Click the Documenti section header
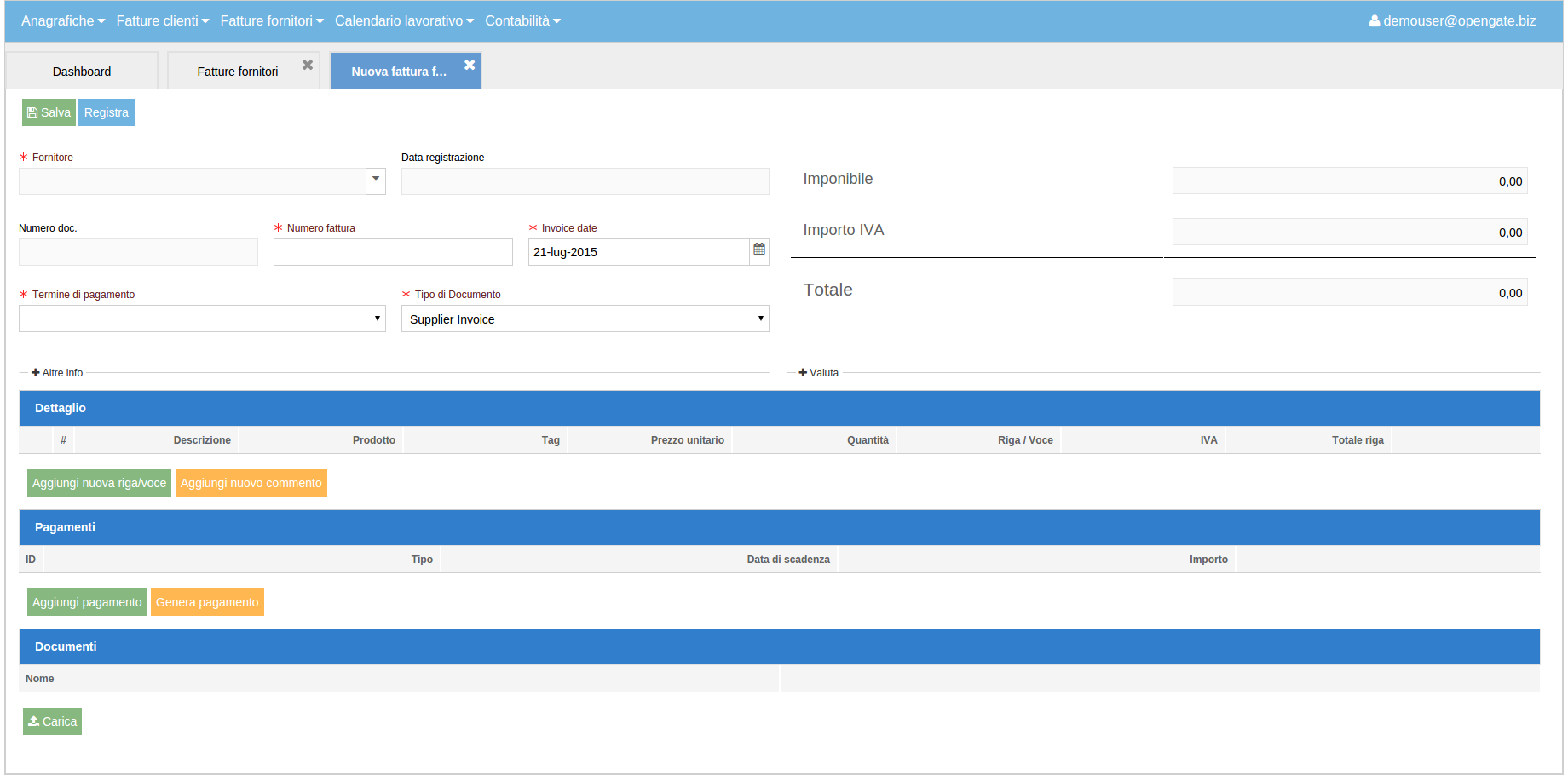The height and width of the screenshot is (775, 1568). pyautogui.click(x=780, y=646)
